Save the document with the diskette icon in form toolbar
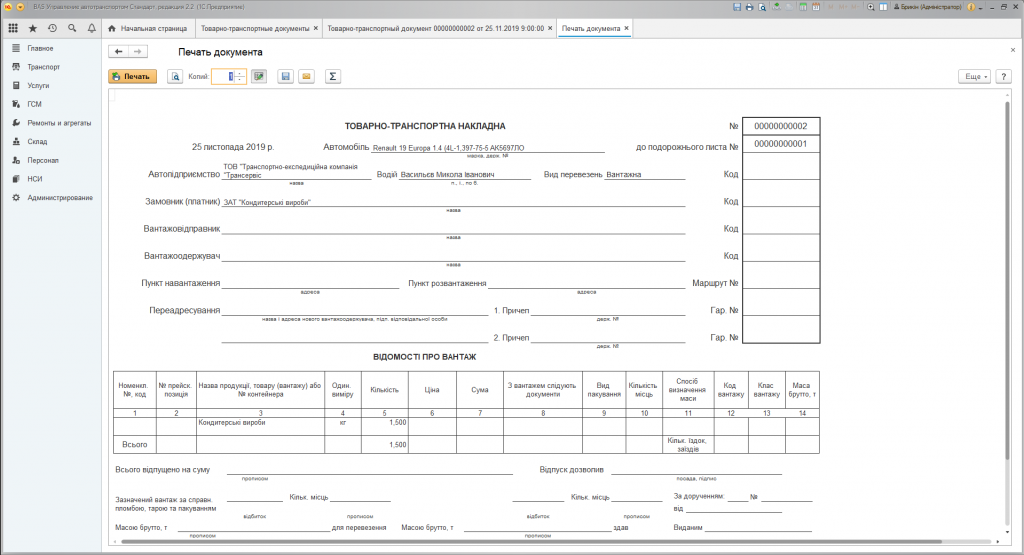The width and height of the screenshot is (1024, 555). coord(285,76)
